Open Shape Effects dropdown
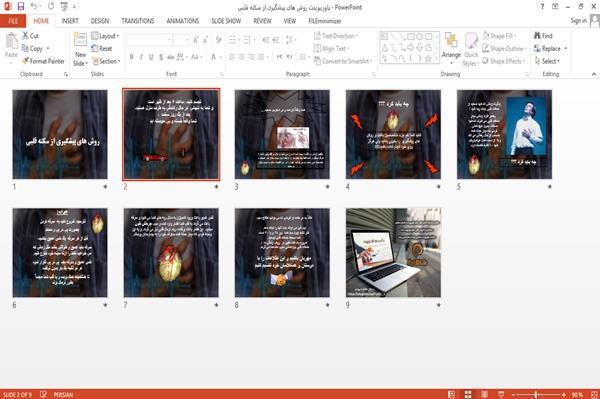This screenshot has width=600, height=399. point(504,61)
